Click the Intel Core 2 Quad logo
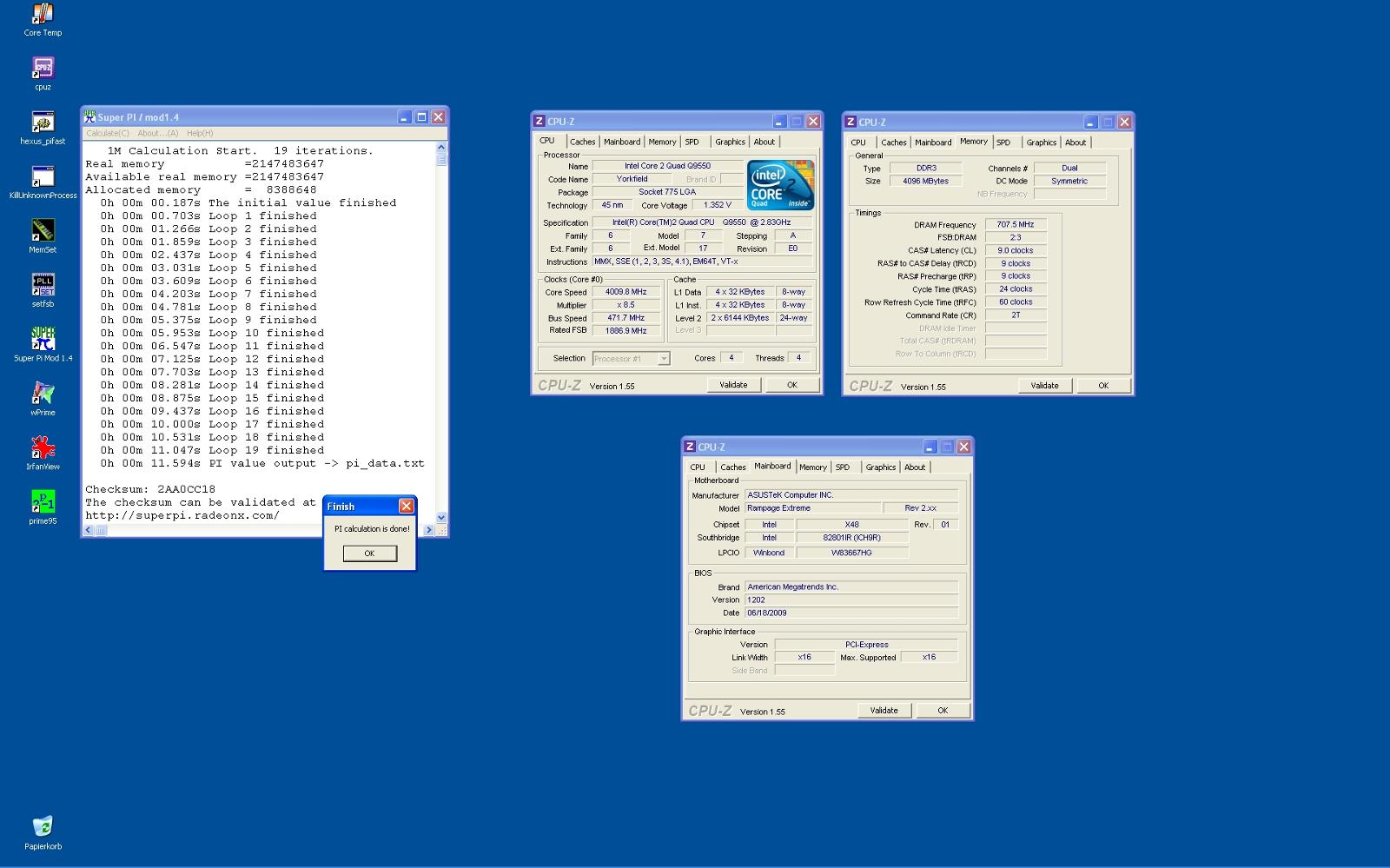Screen dimensions: 1390x868 [780, 184]
